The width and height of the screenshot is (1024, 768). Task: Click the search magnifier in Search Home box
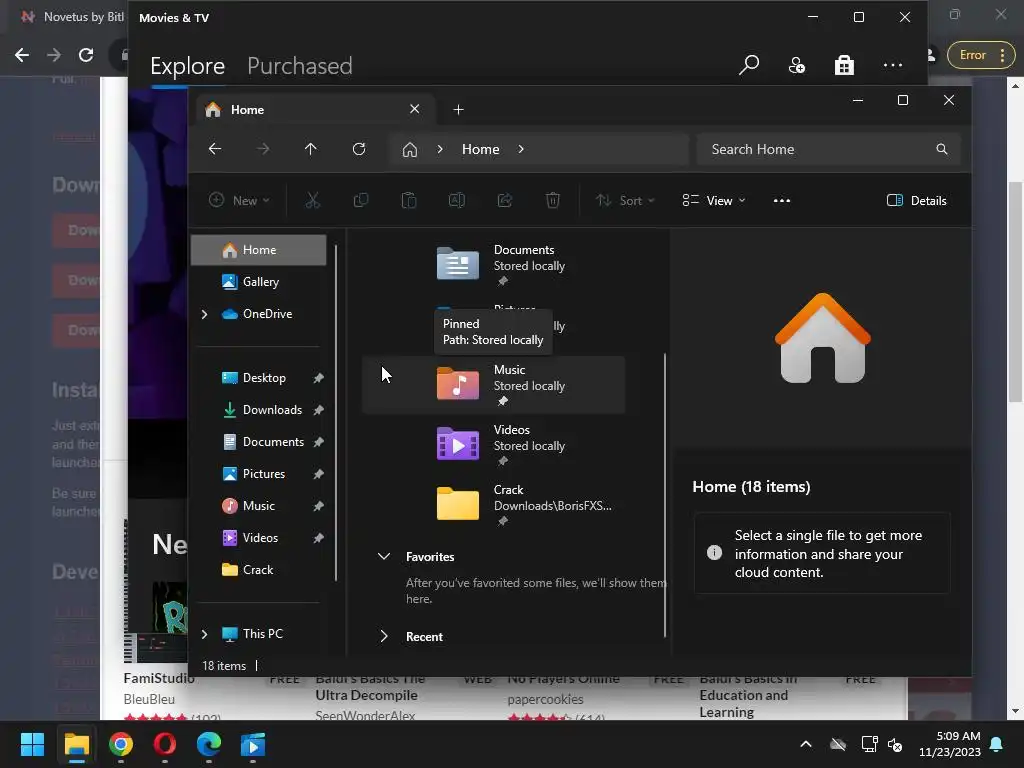pos(942,149)
